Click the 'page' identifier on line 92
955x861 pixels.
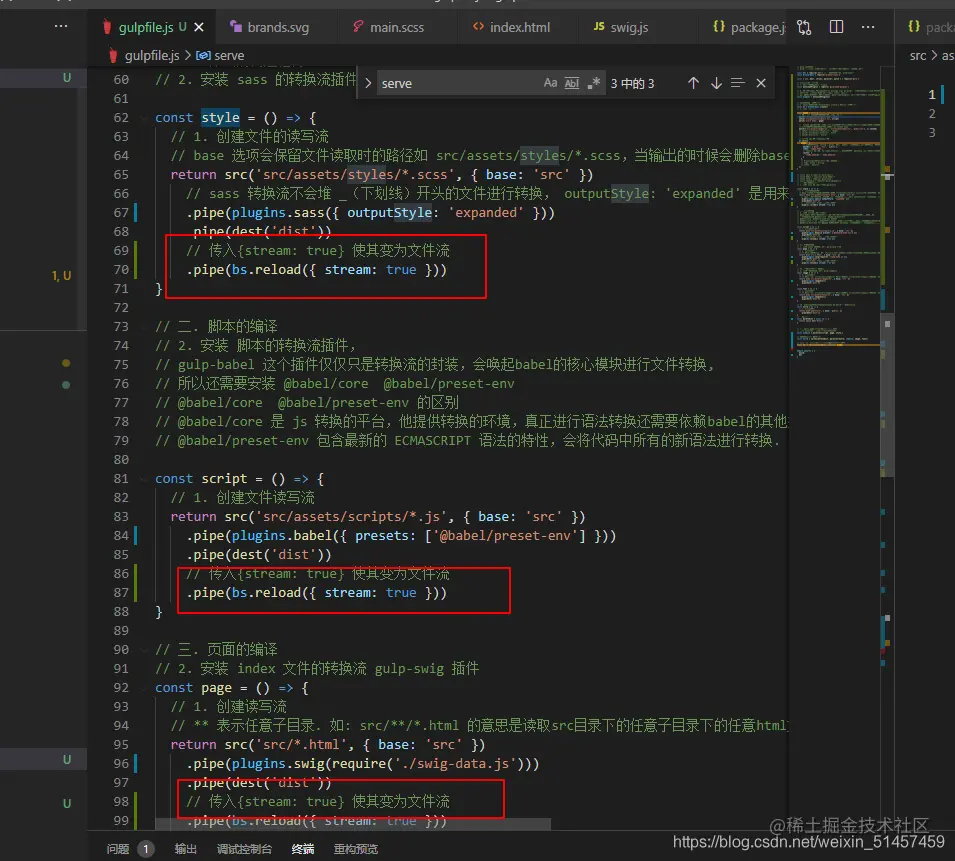tap(216, 687)
